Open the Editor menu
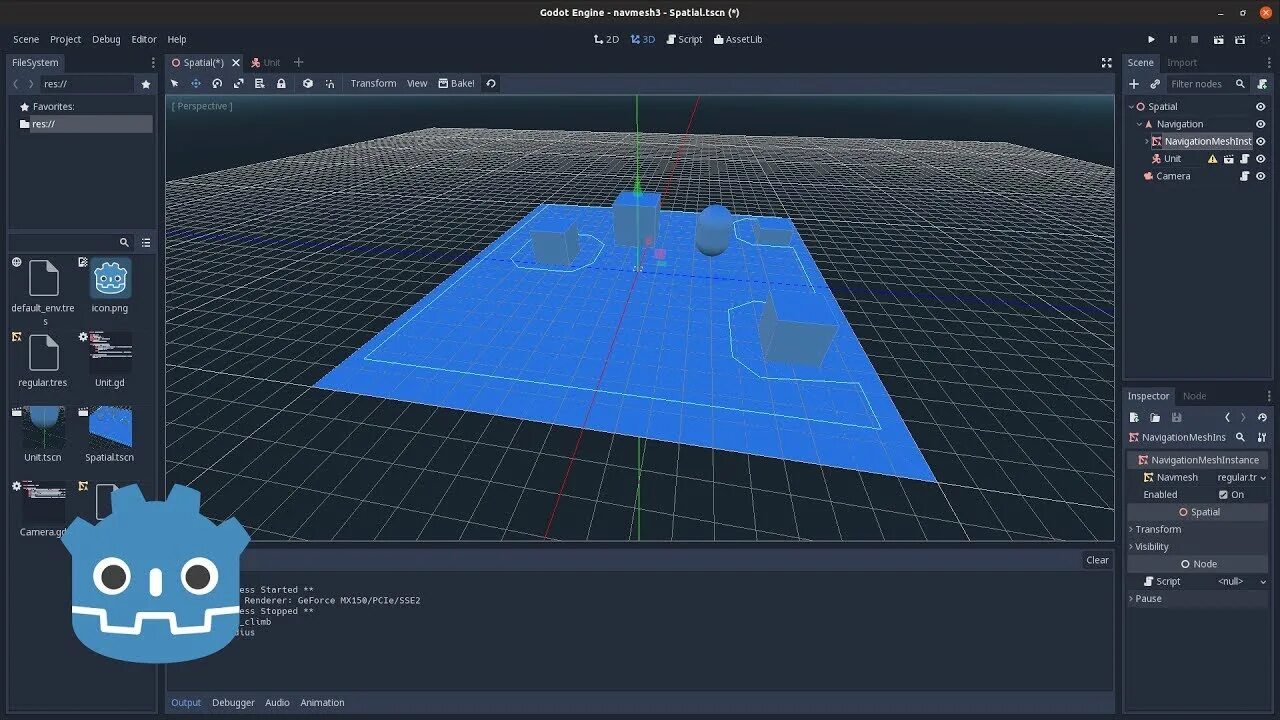The image size is (1280, 720). pyautogui.click(x=144, y=39)
